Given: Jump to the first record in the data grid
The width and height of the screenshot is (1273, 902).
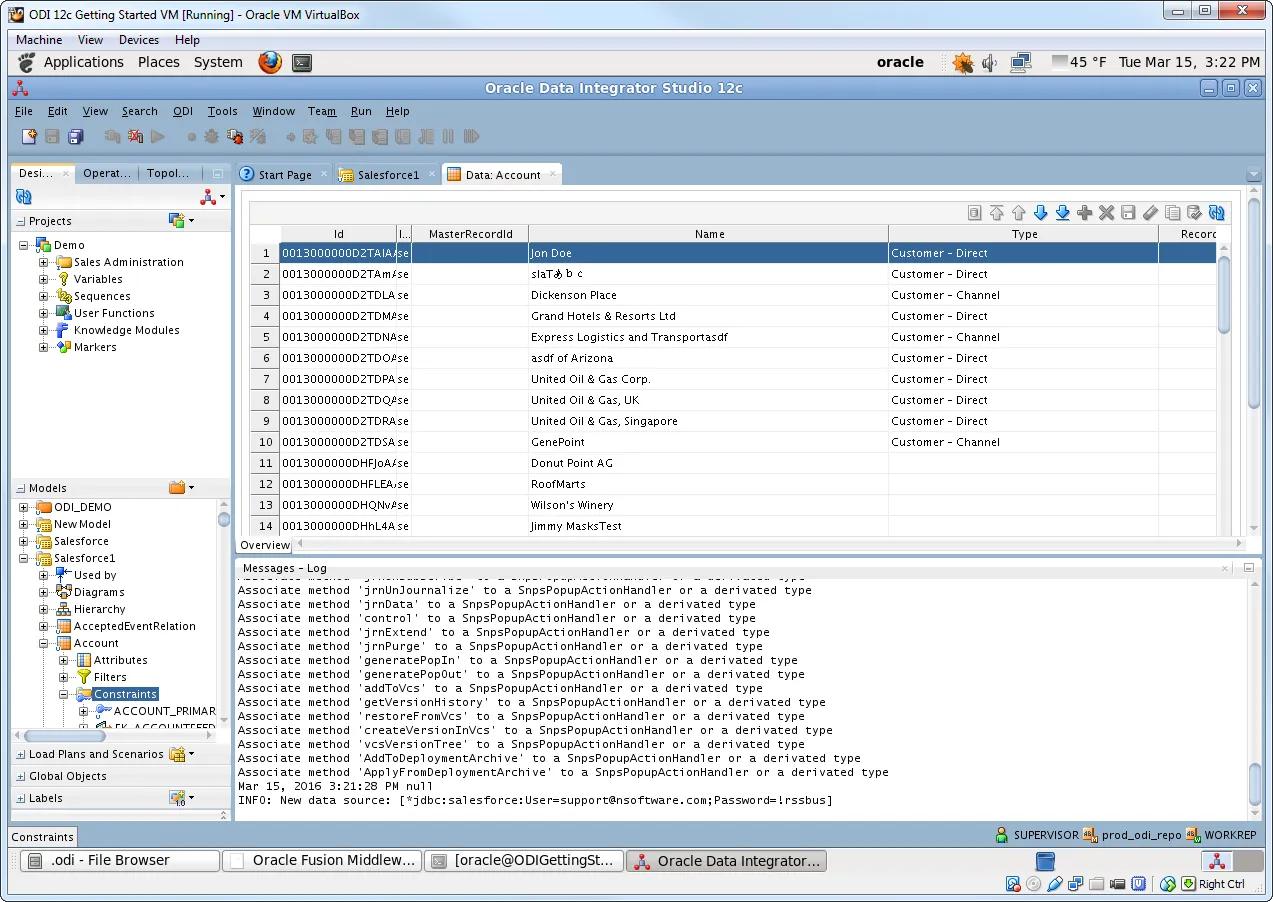Looking at the screenshot, I should click(997, 213).
